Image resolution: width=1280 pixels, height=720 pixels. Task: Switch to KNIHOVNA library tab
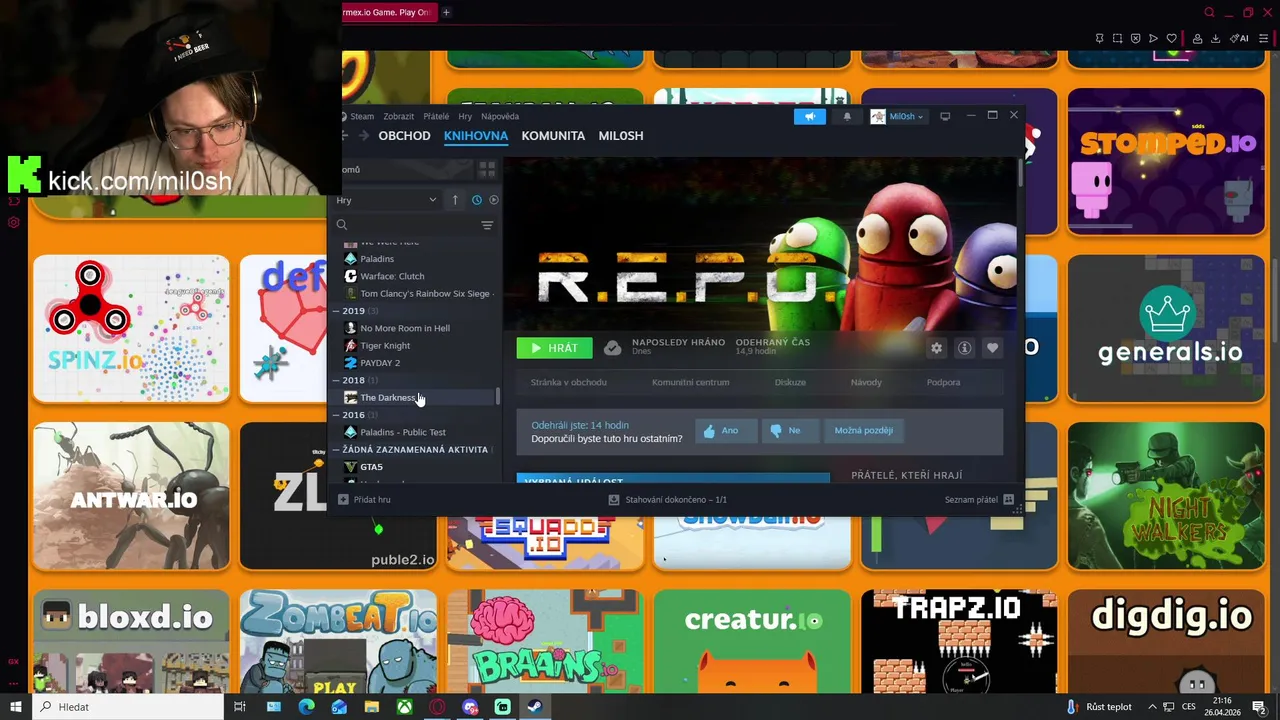tap(476, 136)
